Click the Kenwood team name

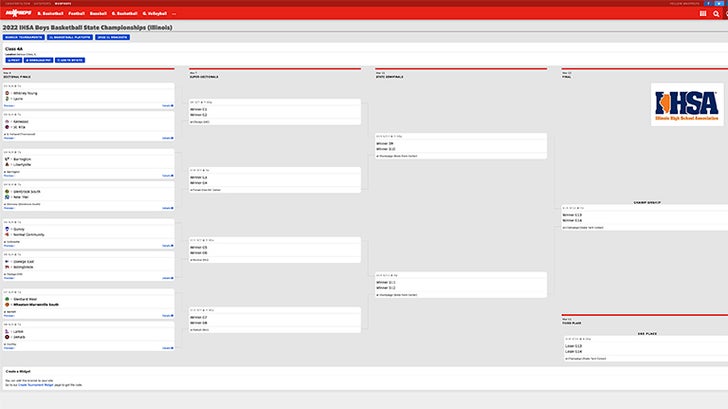(21, 121)
